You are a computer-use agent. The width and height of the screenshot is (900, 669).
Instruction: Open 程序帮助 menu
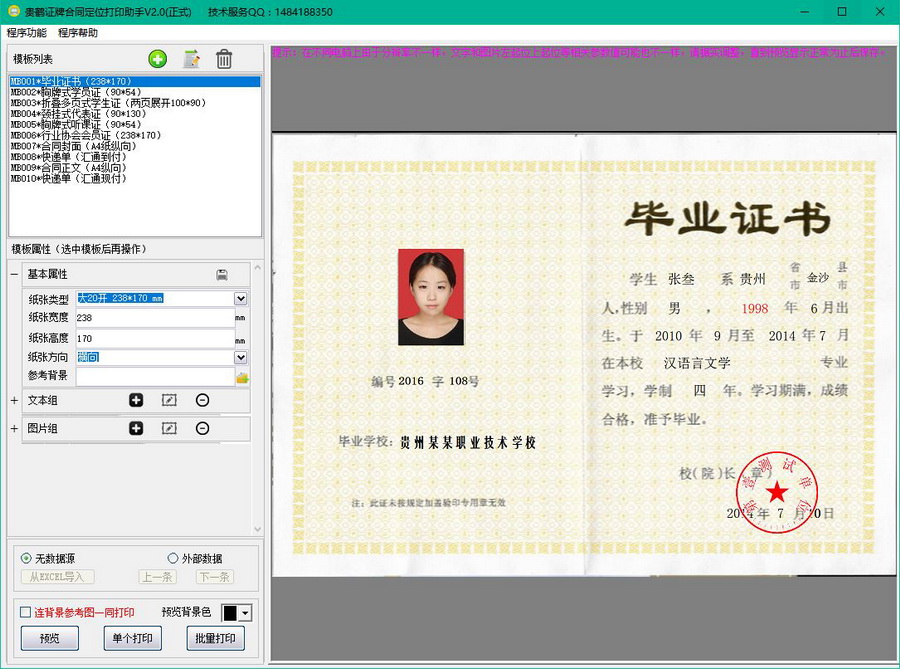tap(78, 33)
